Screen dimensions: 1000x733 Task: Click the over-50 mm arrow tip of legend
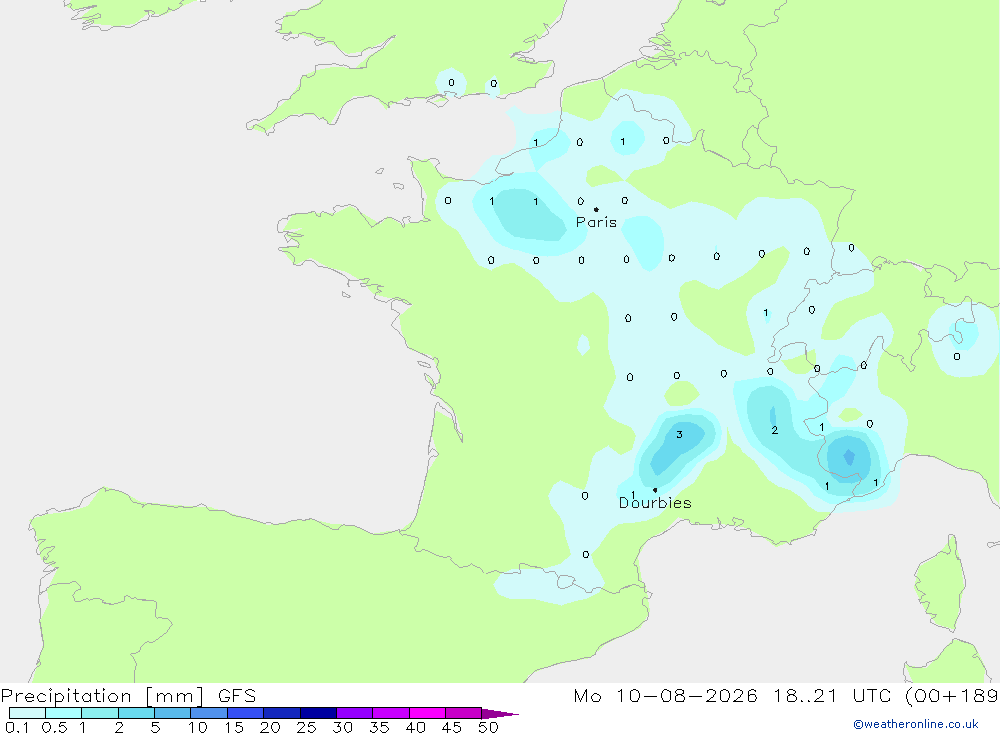pos(501,714)
